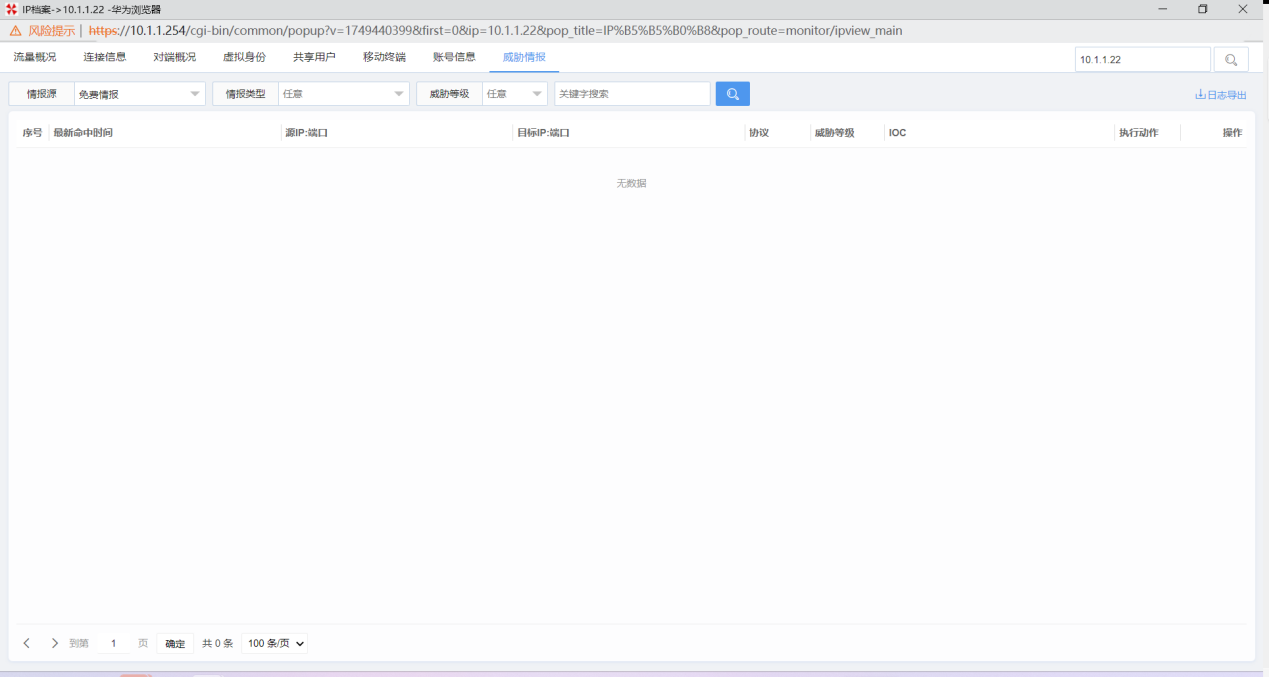Switch to 流量概况 tab

coord(35,57)
